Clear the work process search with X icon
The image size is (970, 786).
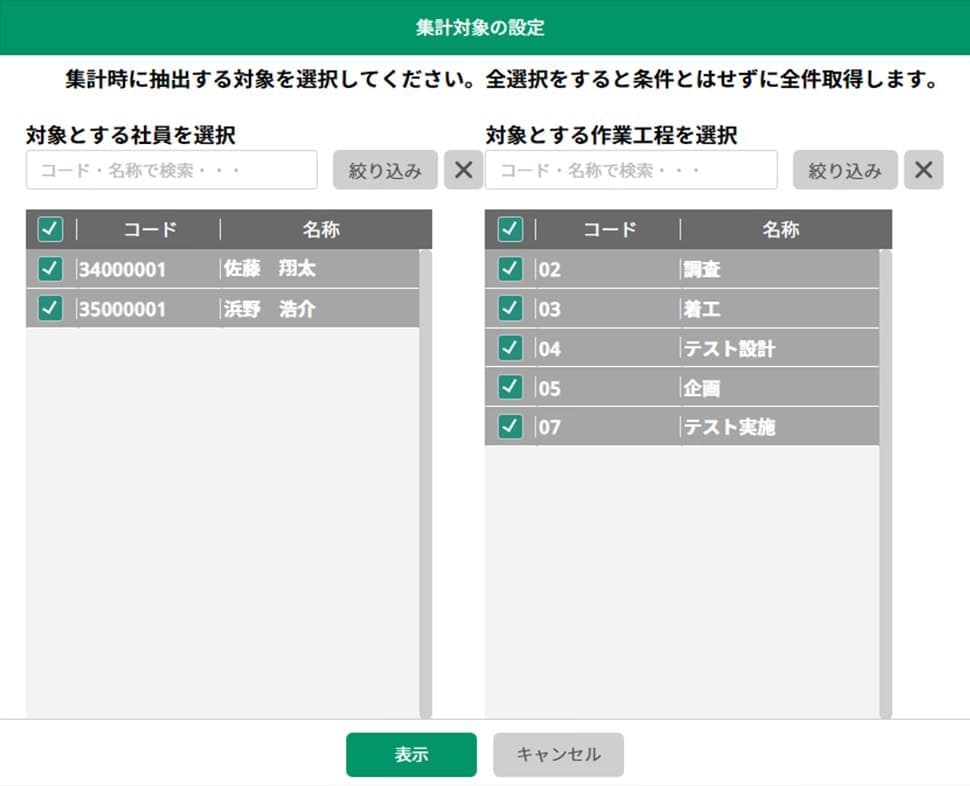pos(923,170)
